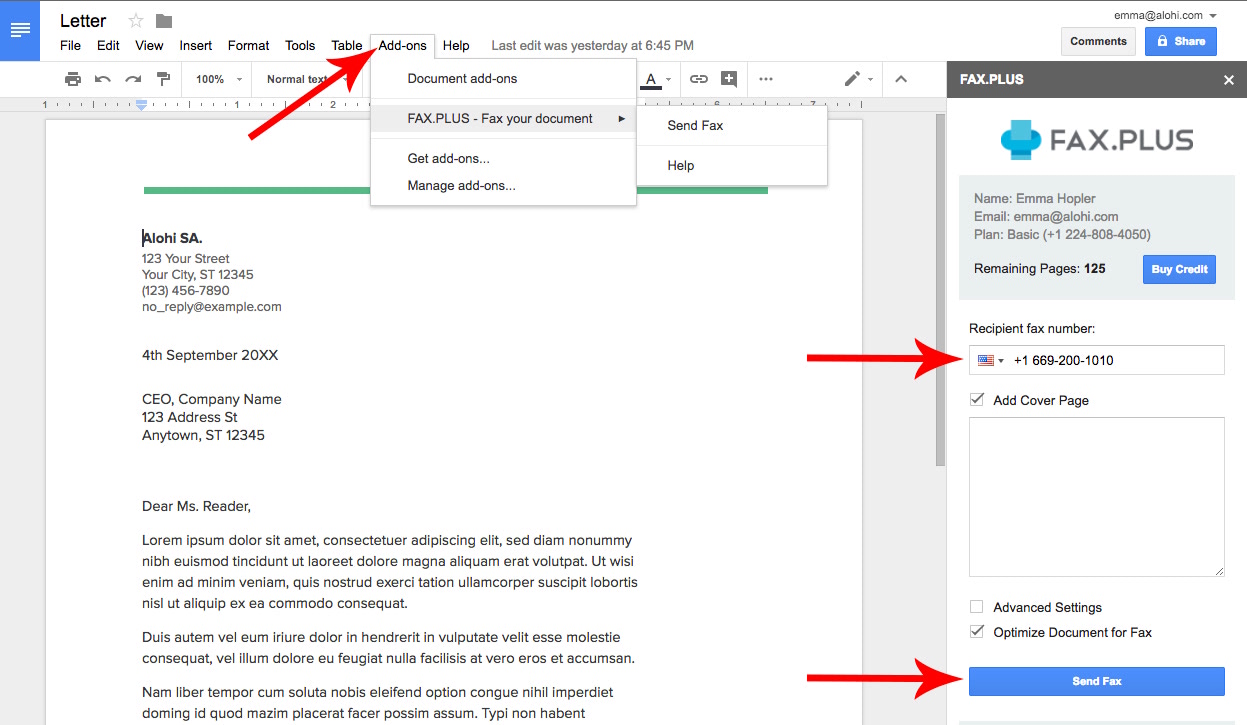Image resolution: width=1247 pixels, height=725 pixels.
Task: Open the country flag selector dropdown
Action: [991, 361]
